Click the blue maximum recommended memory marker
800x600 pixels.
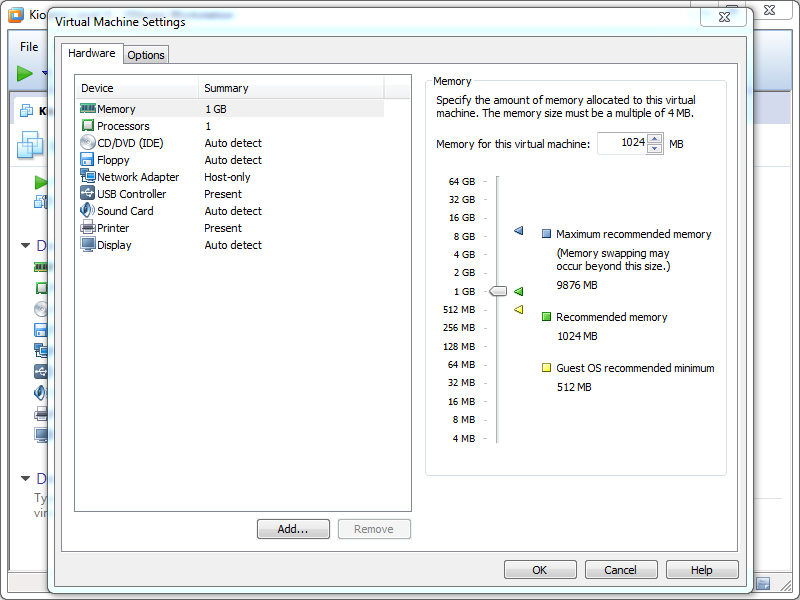pyautogui.click(x=518, y=231)
